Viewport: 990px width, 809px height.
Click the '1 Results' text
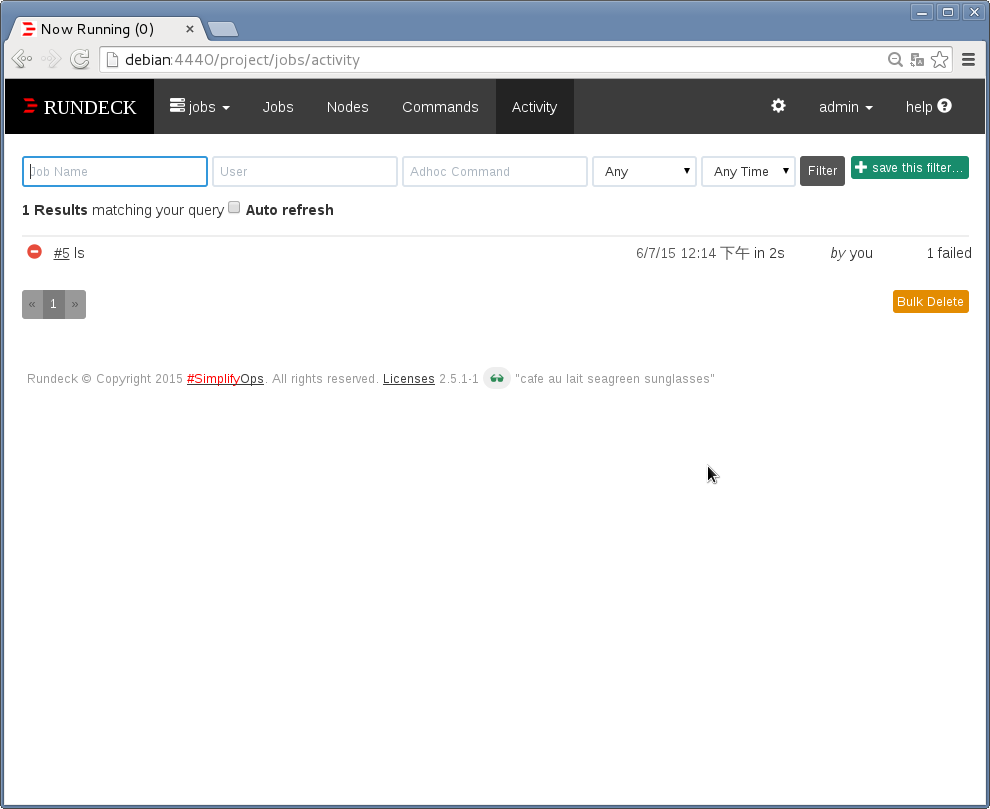point(55,210)
